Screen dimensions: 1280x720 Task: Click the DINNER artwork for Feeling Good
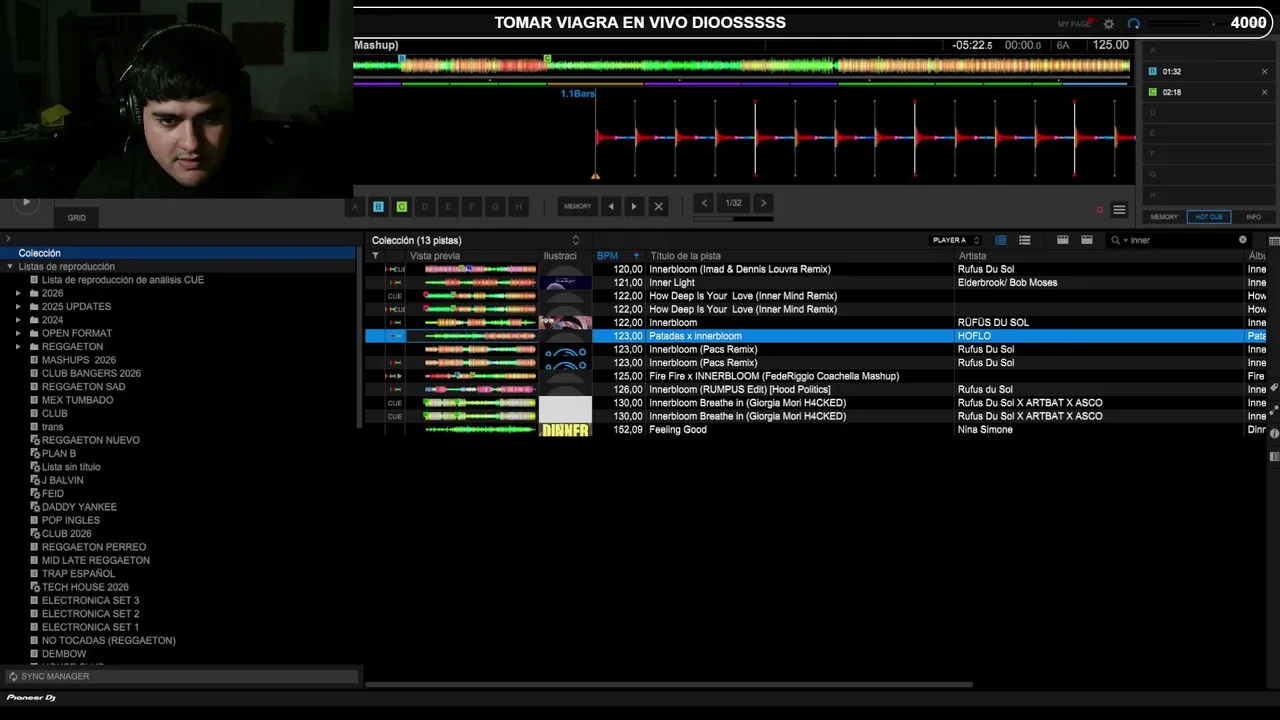click(565, 430)
